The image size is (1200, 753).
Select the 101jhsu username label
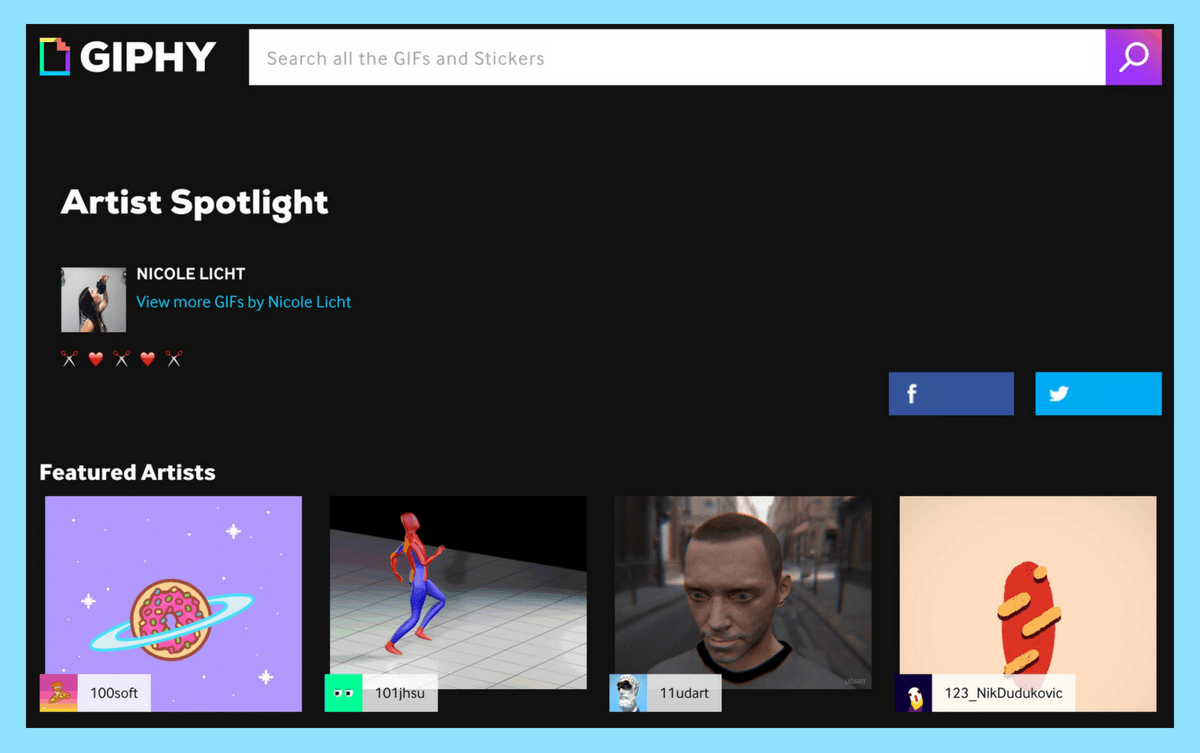[400, 693]
